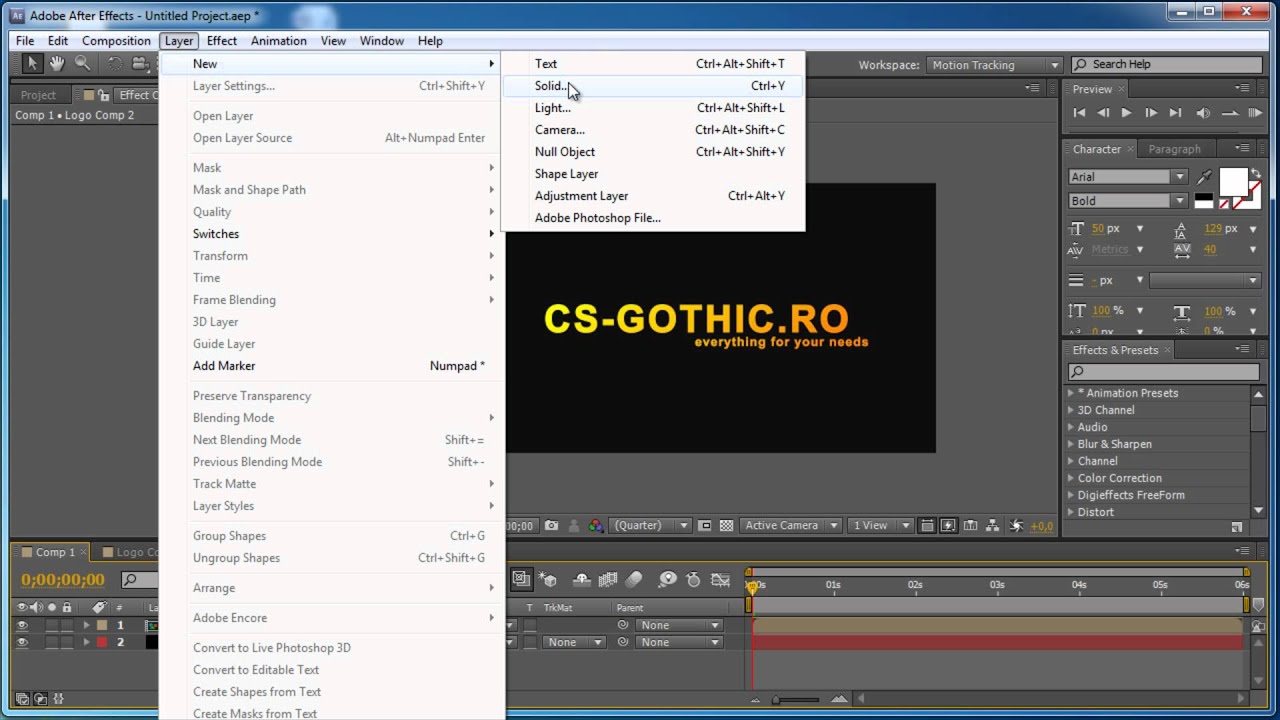Switch to the Project tab
Screen dimensions: 1280x720
[x=39, y=95]
